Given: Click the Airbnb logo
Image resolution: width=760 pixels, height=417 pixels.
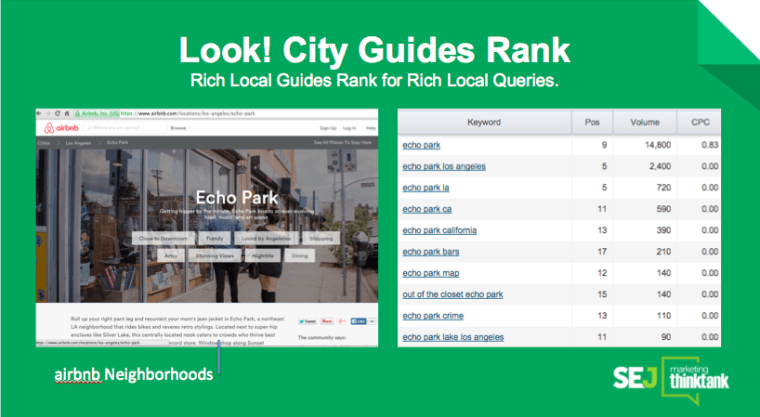Looking at the screenshot, I should [x=61, y=128].
